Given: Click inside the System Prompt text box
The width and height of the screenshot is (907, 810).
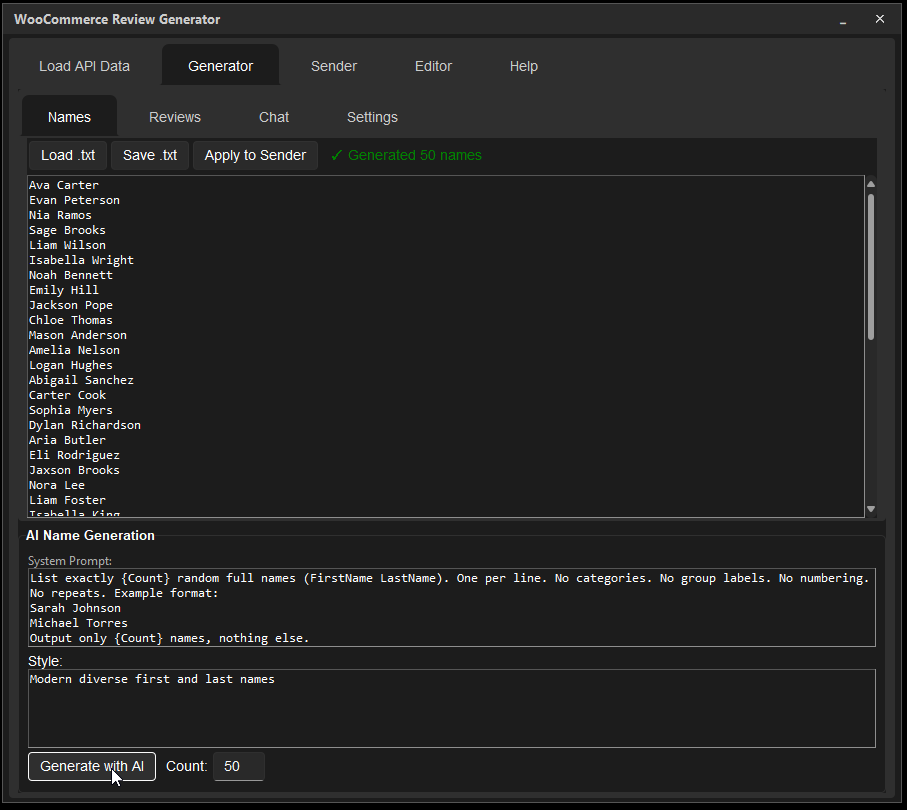Looking at the screenshot, I should point(452,608).
